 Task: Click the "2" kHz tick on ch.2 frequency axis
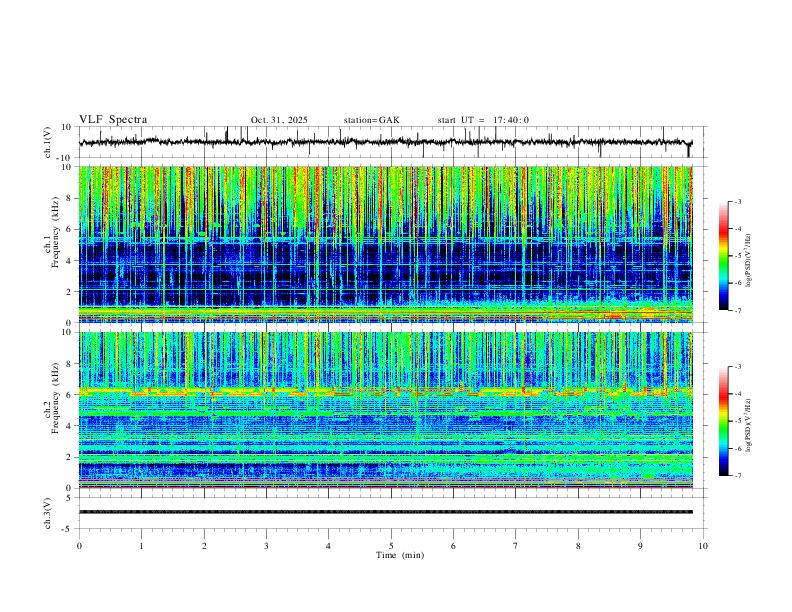70,457
